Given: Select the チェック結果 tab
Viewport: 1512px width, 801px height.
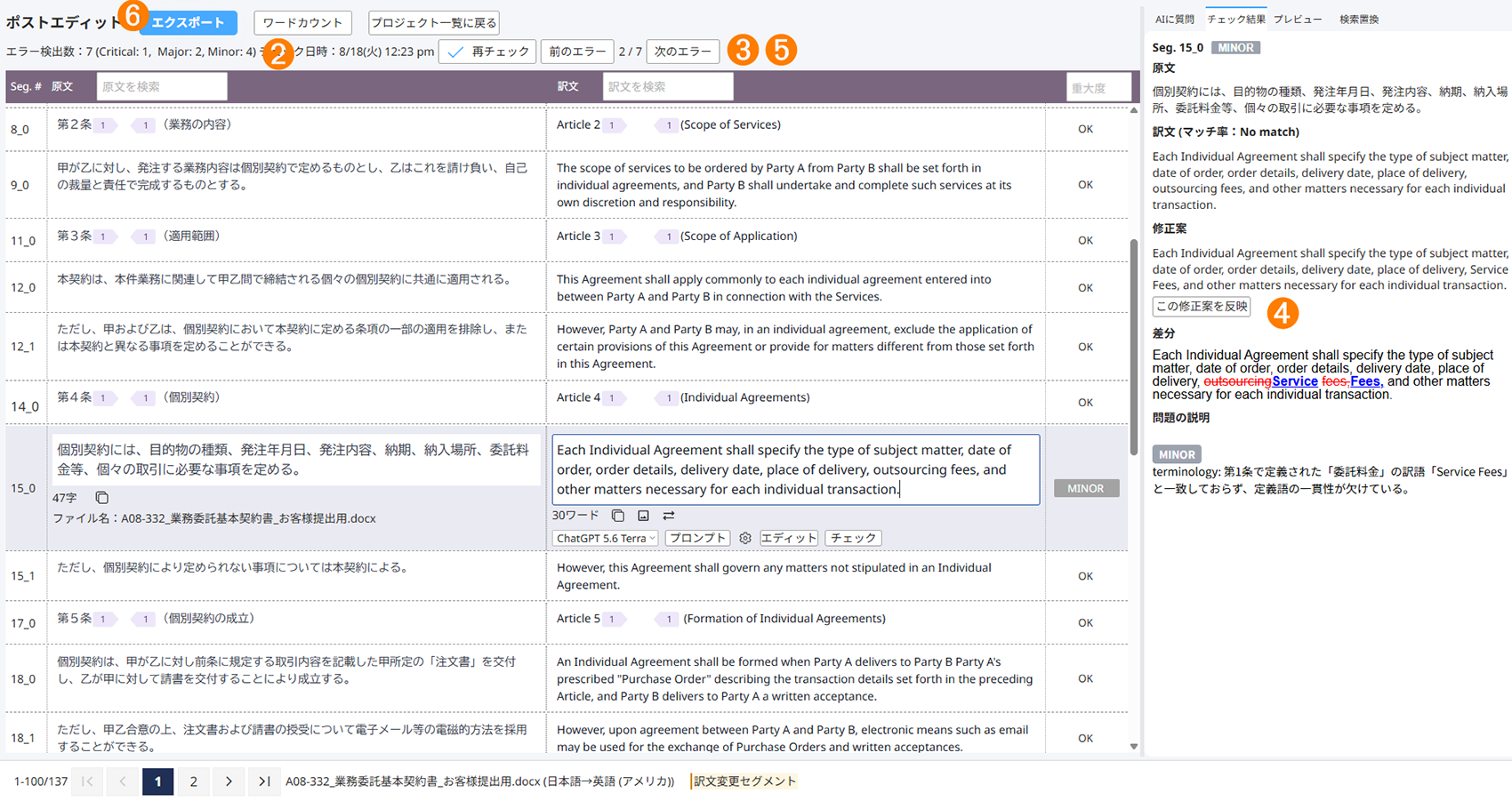Looking at the screenshot, I should (1236, 19).
